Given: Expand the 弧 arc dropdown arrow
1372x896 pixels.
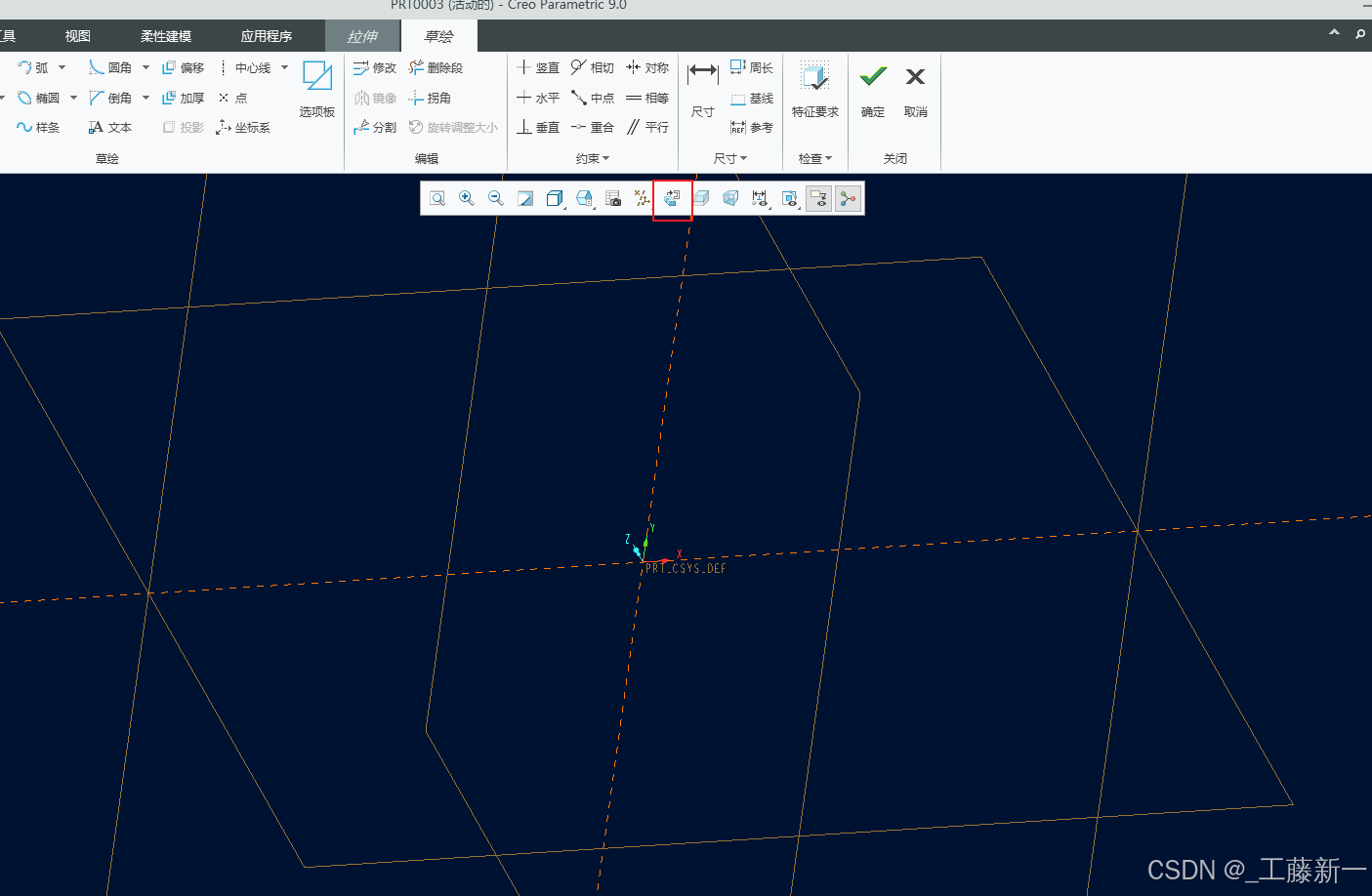Looking at the screenshot, I should (62, 67).
